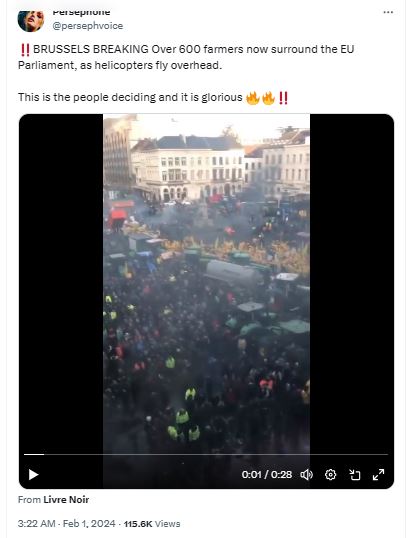Click the red exclamation emoji before BRUSSELS
Viewport: 419px width, 538px height.
click(25, 50)
